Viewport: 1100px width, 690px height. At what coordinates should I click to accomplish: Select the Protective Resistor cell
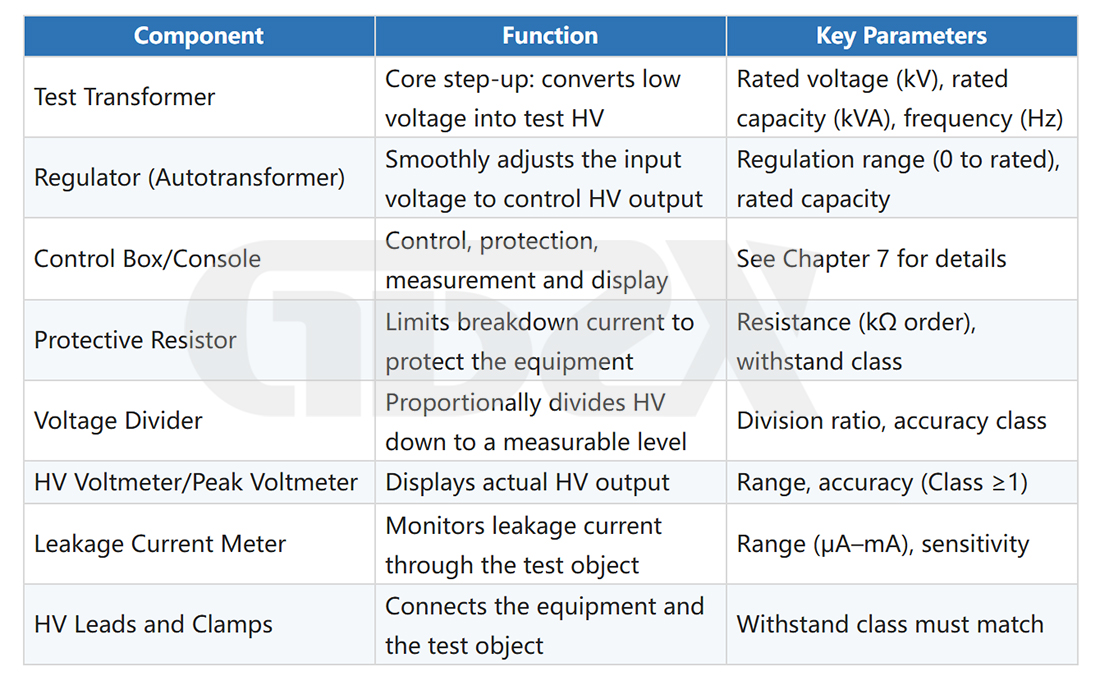(199, 340)
